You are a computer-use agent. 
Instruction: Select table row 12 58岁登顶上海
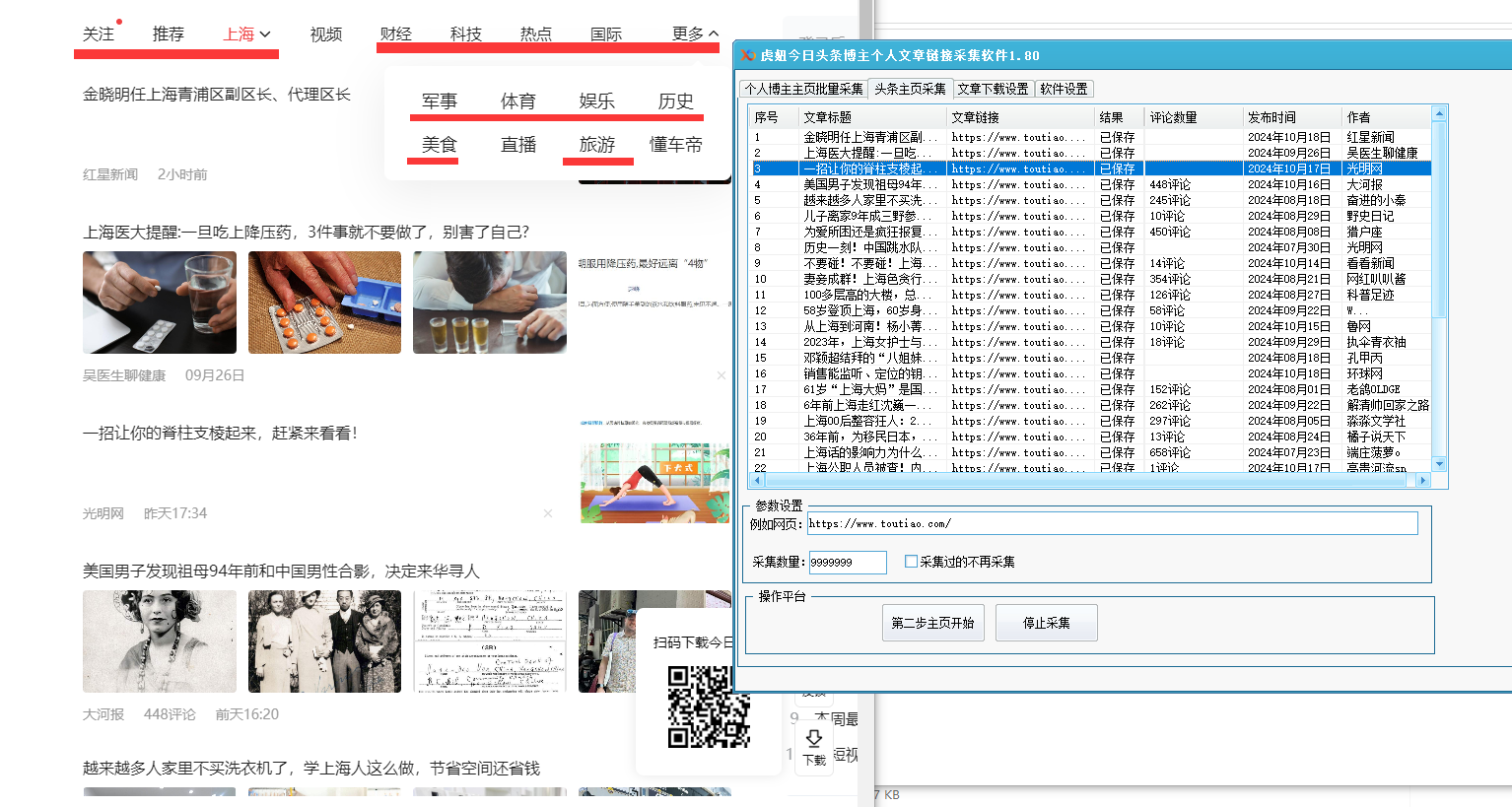pos(1090,310)
